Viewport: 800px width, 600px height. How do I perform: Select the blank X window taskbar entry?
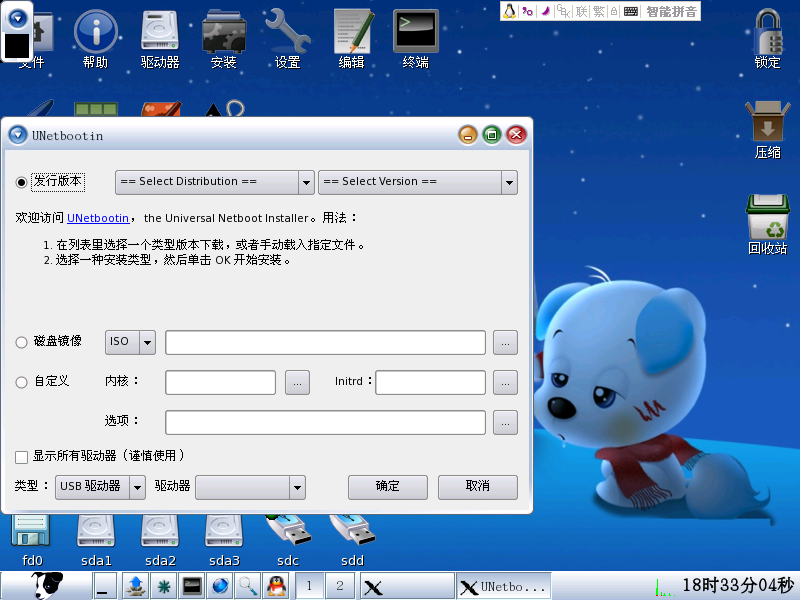[x=407, y=586]
